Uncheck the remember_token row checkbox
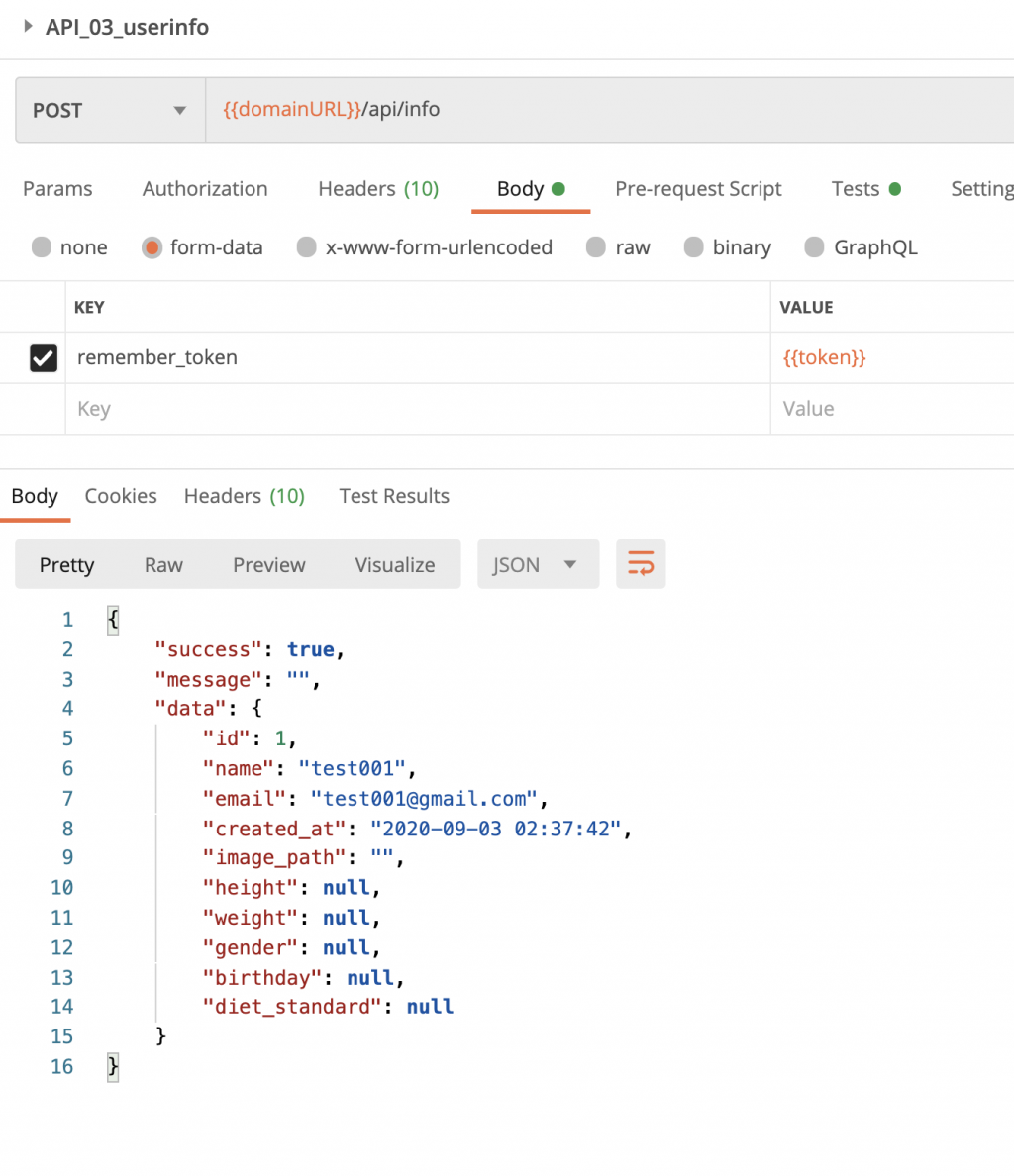The height and width of the screenshot is (1176, 1014). 44,357
